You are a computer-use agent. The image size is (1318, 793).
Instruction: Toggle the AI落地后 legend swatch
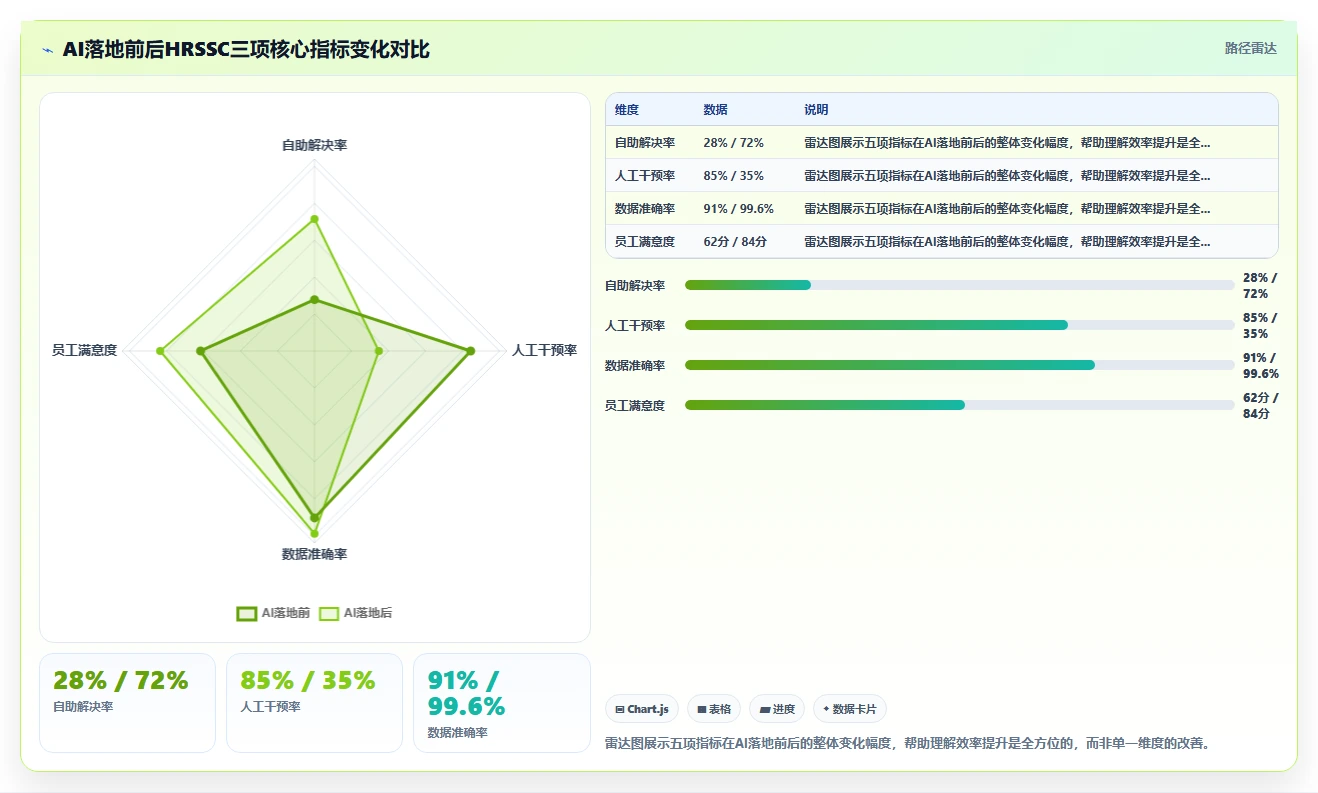[x=328, y=613]
